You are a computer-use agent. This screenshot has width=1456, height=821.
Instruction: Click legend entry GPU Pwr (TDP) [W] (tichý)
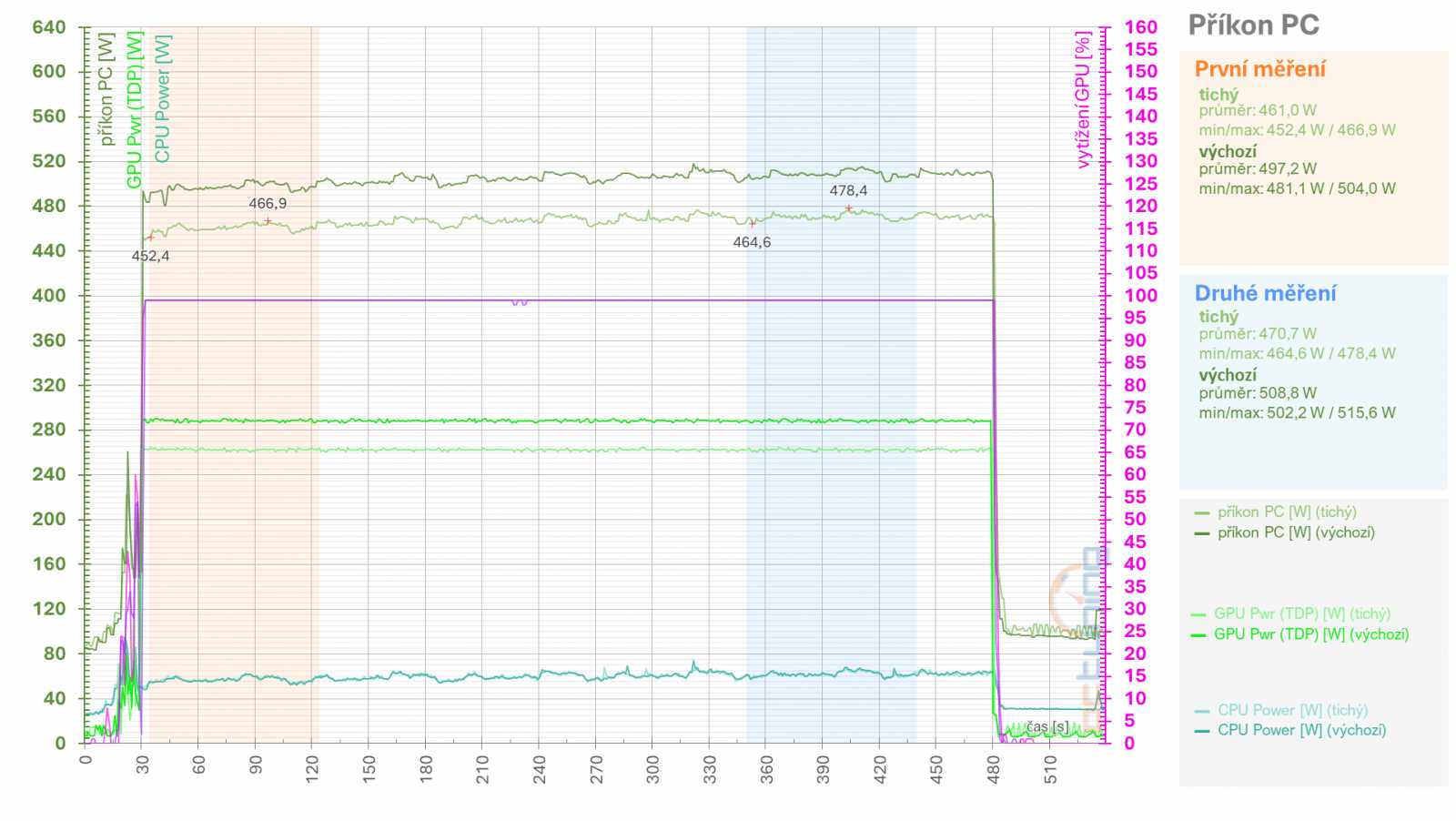[x=1302, y=614]
